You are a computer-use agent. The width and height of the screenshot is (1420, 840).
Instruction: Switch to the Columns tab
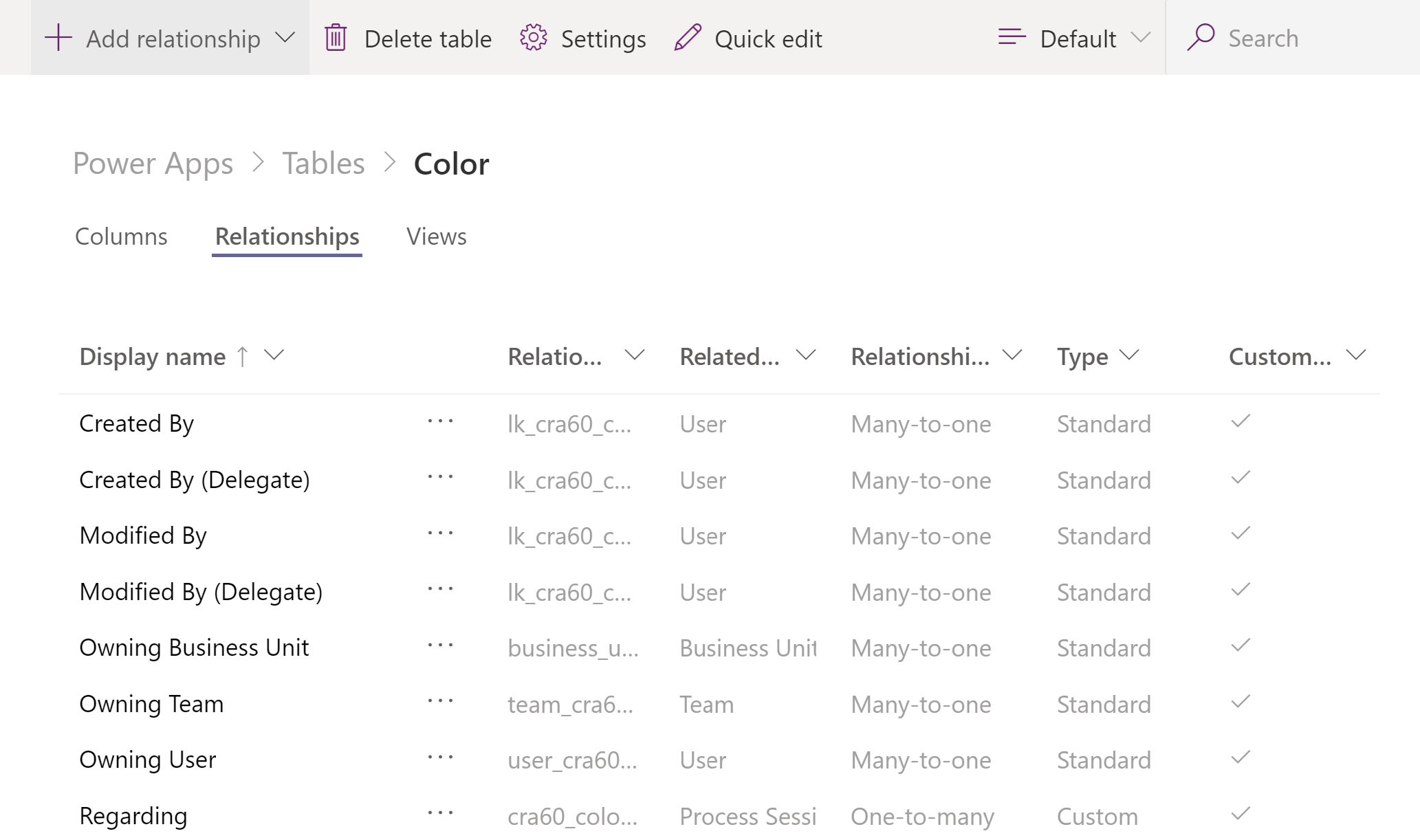tap(121, 236)
